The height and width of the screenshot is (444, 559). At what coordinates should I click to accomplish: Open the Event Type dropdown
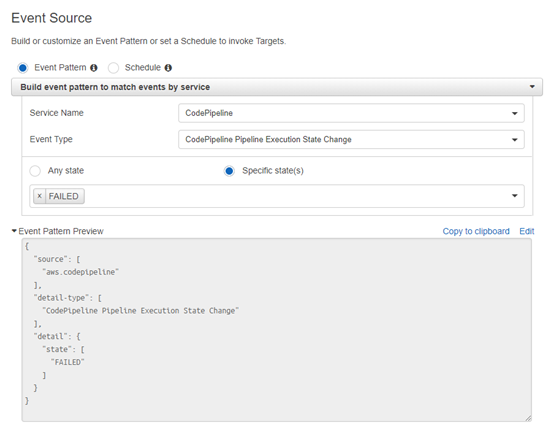pos(351,139)
